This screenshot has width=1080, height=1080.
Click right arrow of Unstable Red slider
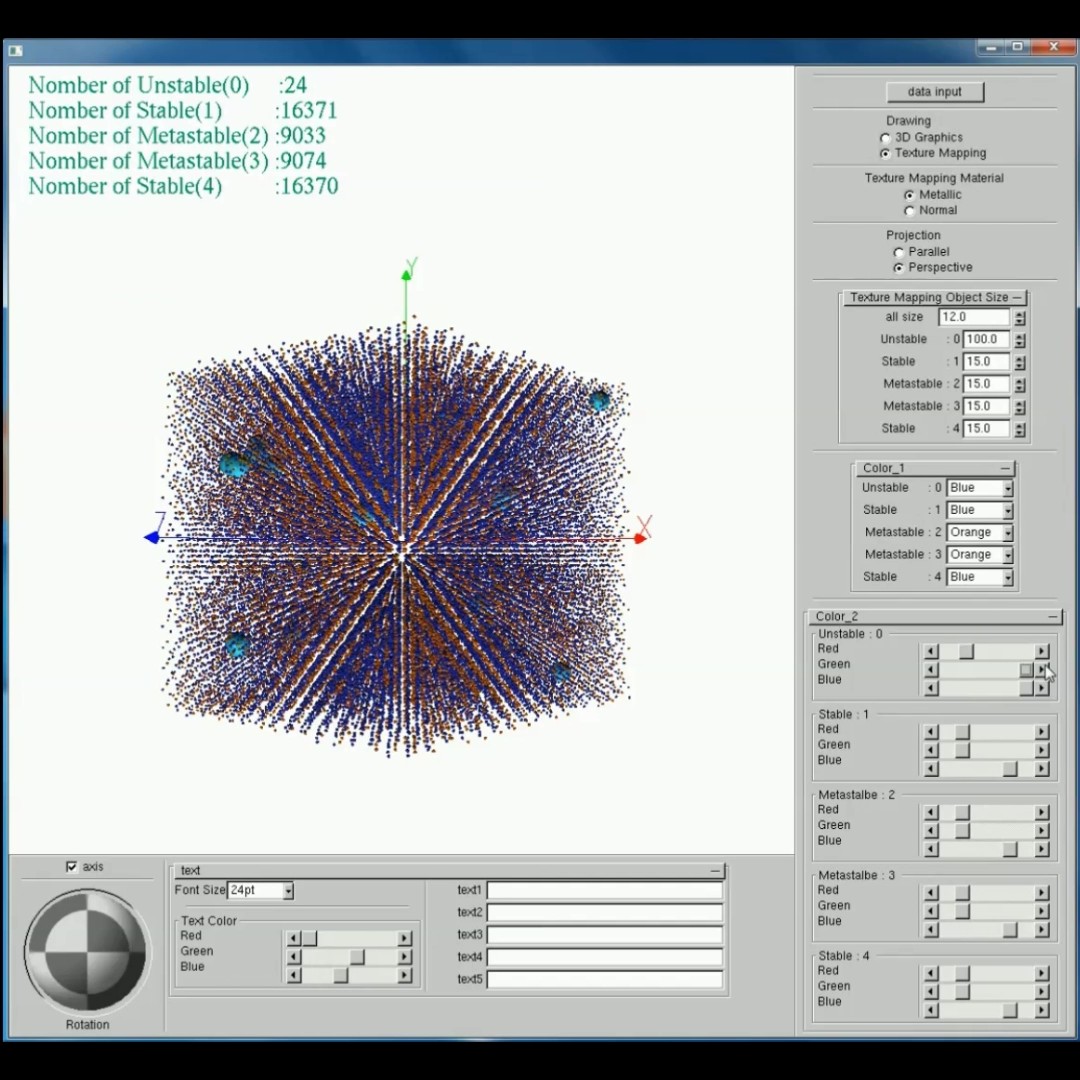(1041, 651)
